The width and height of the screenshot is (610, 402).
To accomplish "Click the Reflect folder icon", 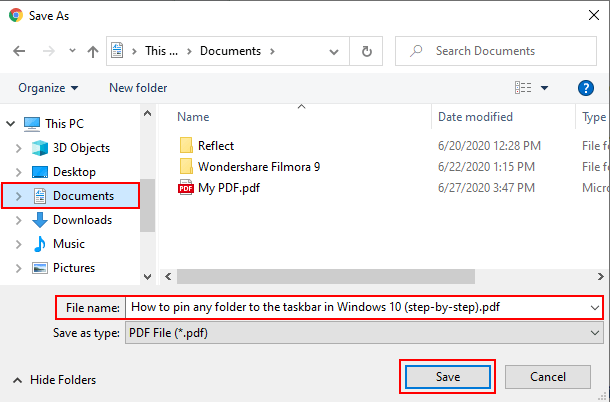I will pyautogui.click(x=186, y=146).
